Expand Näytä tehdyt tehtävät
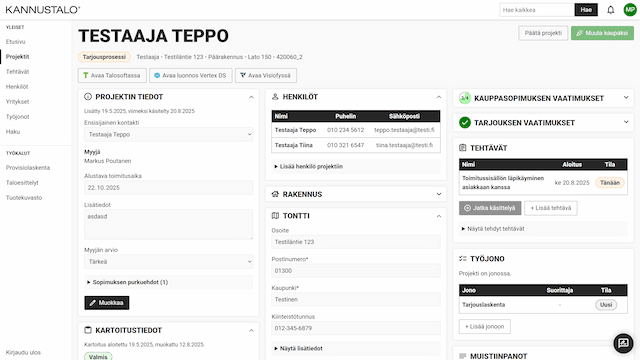Viewport: 640px width, 360px height. 543,229
